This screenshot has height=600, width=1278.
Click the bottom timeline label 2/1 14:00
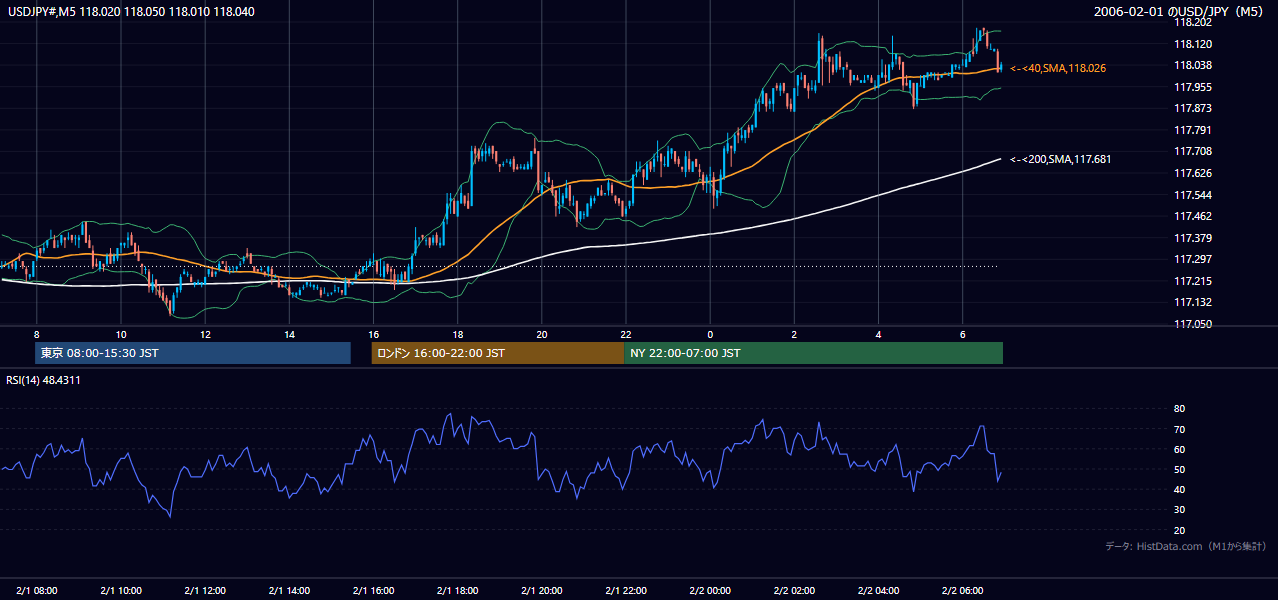[x=289, y=590]
